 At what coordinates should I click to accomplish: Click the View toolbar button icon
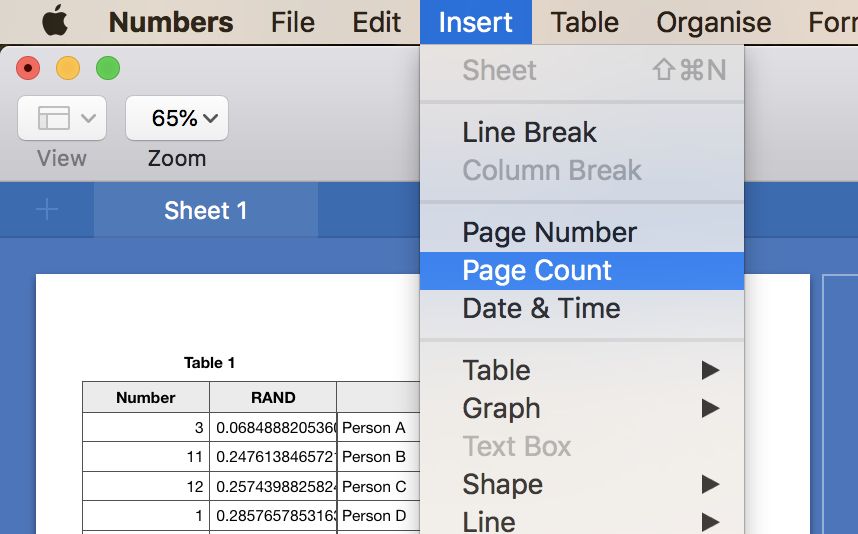point(62,118)
